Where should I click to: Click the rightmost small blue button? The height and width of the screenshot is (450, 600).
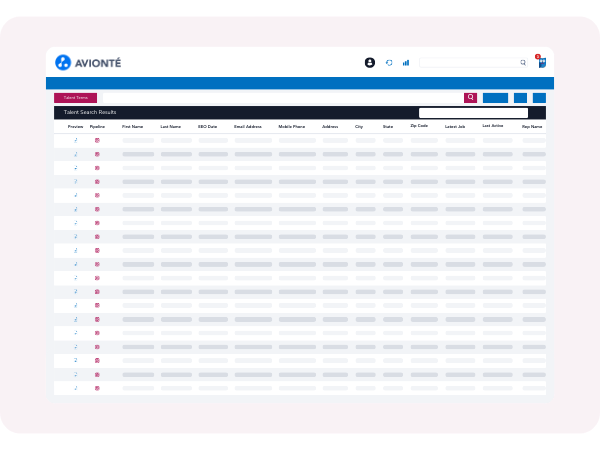pos(539,98)
